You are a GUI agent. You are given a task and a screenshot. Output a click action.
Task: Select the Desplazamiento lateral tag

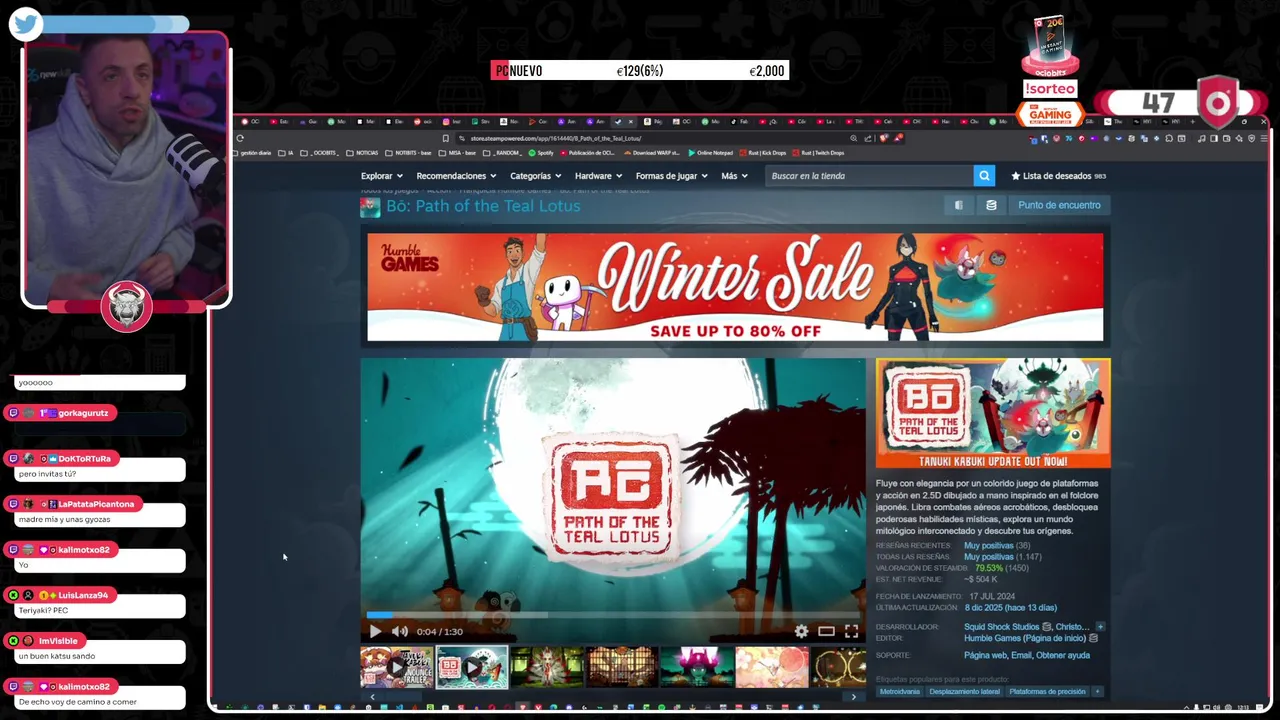pyautogui.click(x=964, y=692)
